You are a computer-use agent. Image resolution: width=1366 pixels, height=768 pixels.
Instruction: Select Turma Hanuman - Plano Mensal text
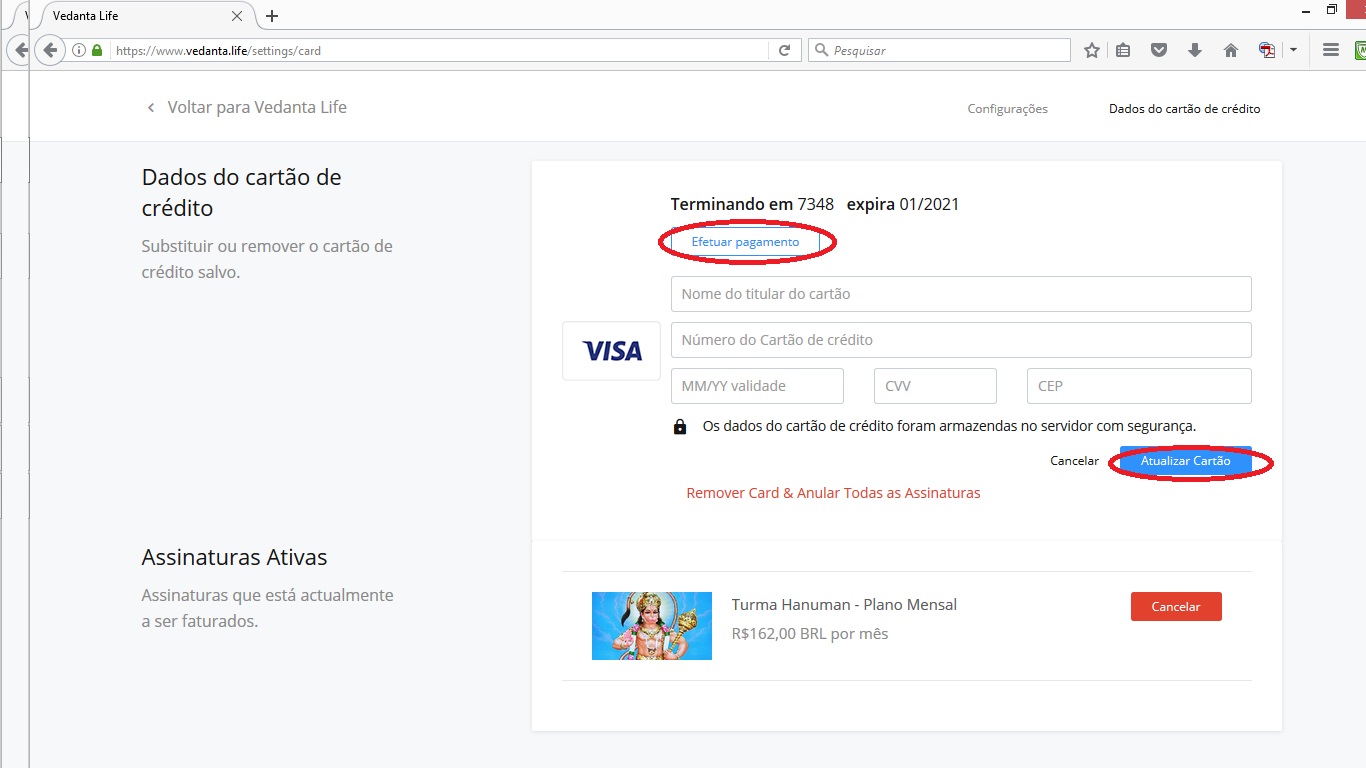844,605
